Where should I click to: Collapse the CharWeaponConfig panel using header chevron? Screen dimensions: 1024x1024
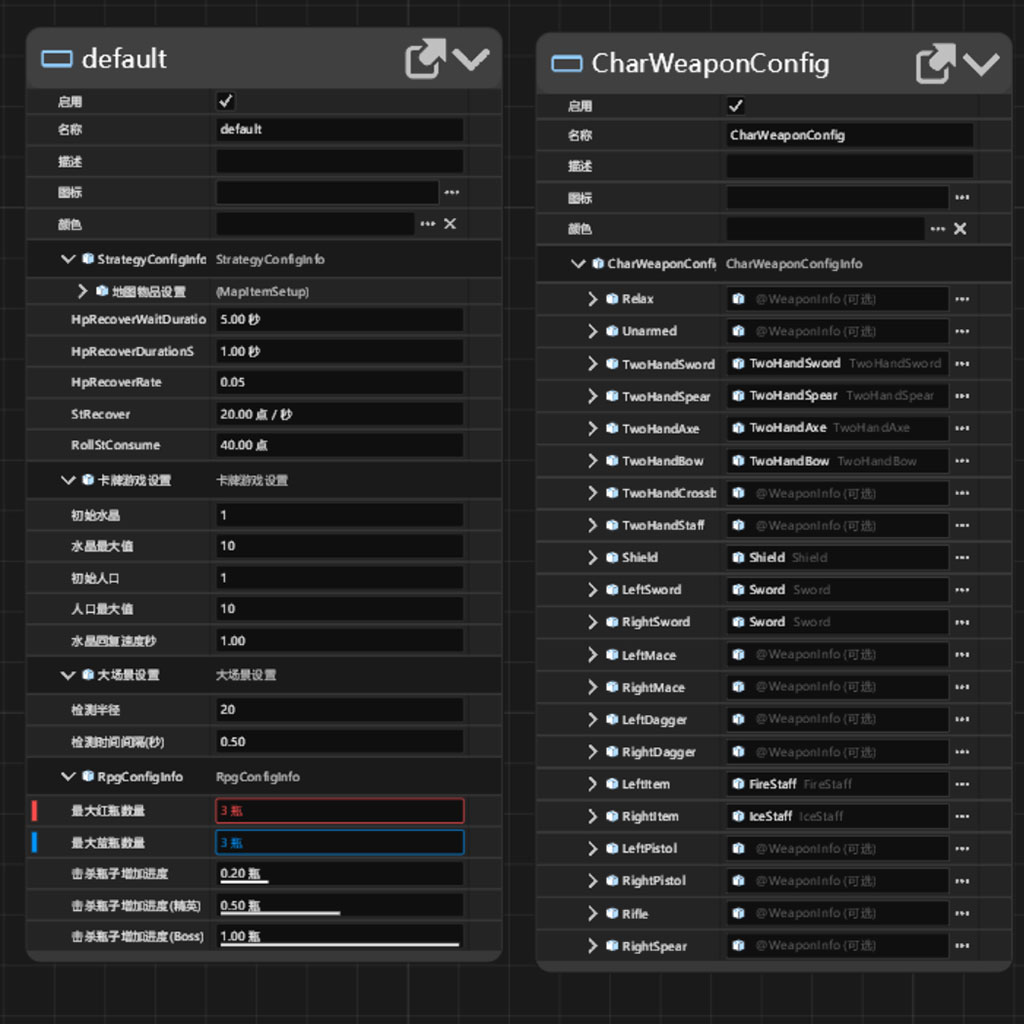[x=981, y=64]
